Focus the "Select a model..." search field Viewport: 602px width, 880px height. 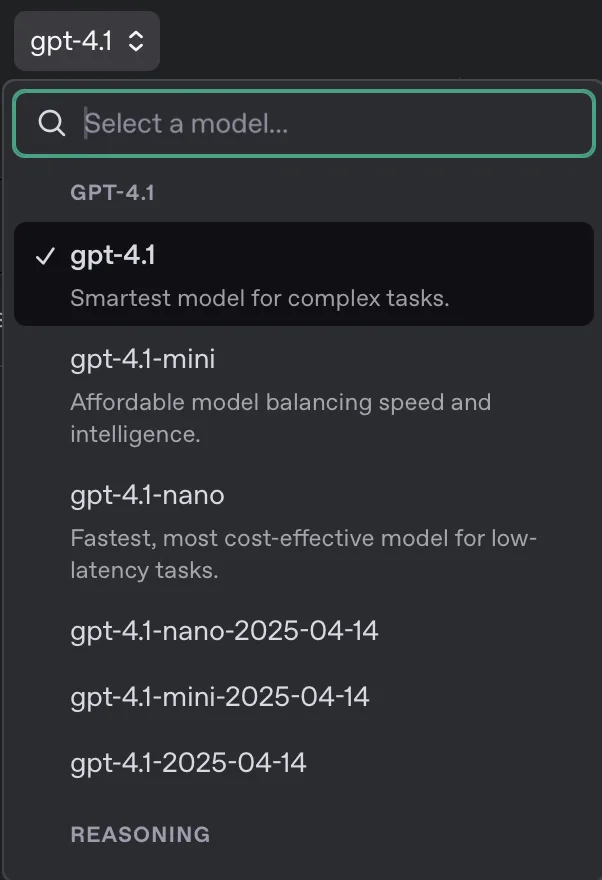click(304, 123)
